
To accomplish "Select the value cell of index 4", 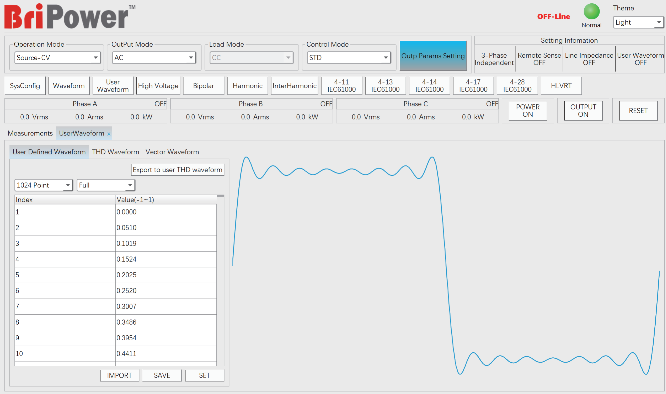I will coord(166,259).
